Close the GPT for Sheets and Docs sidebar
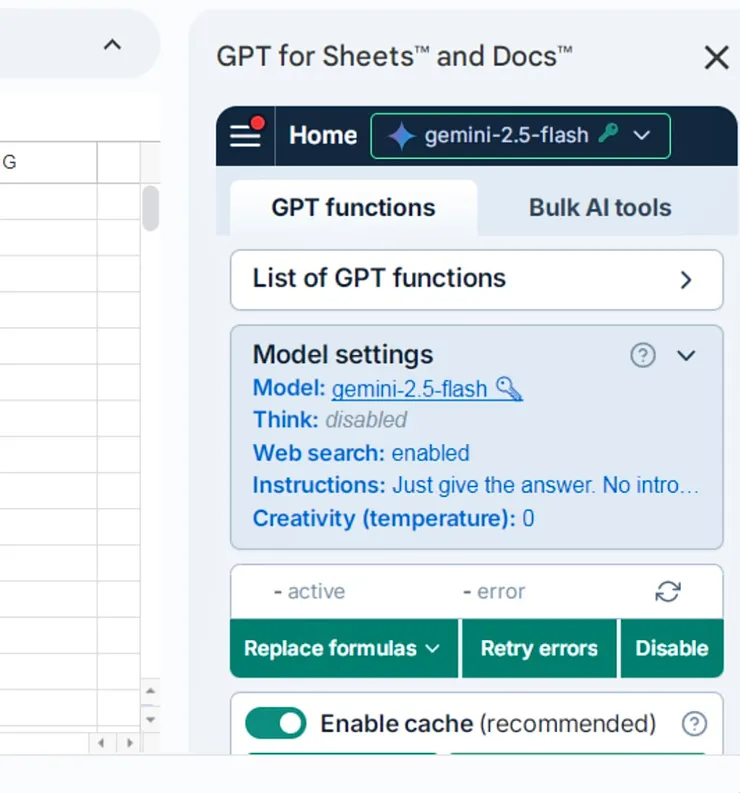The width and height of the screenshot is (740, 793). [717, 57]
